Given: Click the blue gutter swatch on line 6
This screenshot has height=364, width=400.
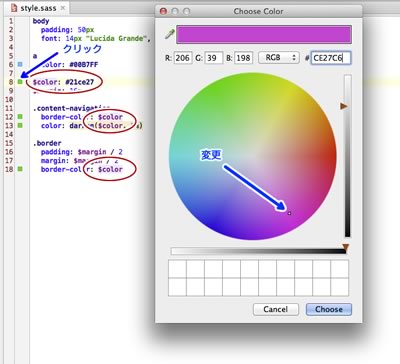Looking at the screenshot, I should (20, 64).
